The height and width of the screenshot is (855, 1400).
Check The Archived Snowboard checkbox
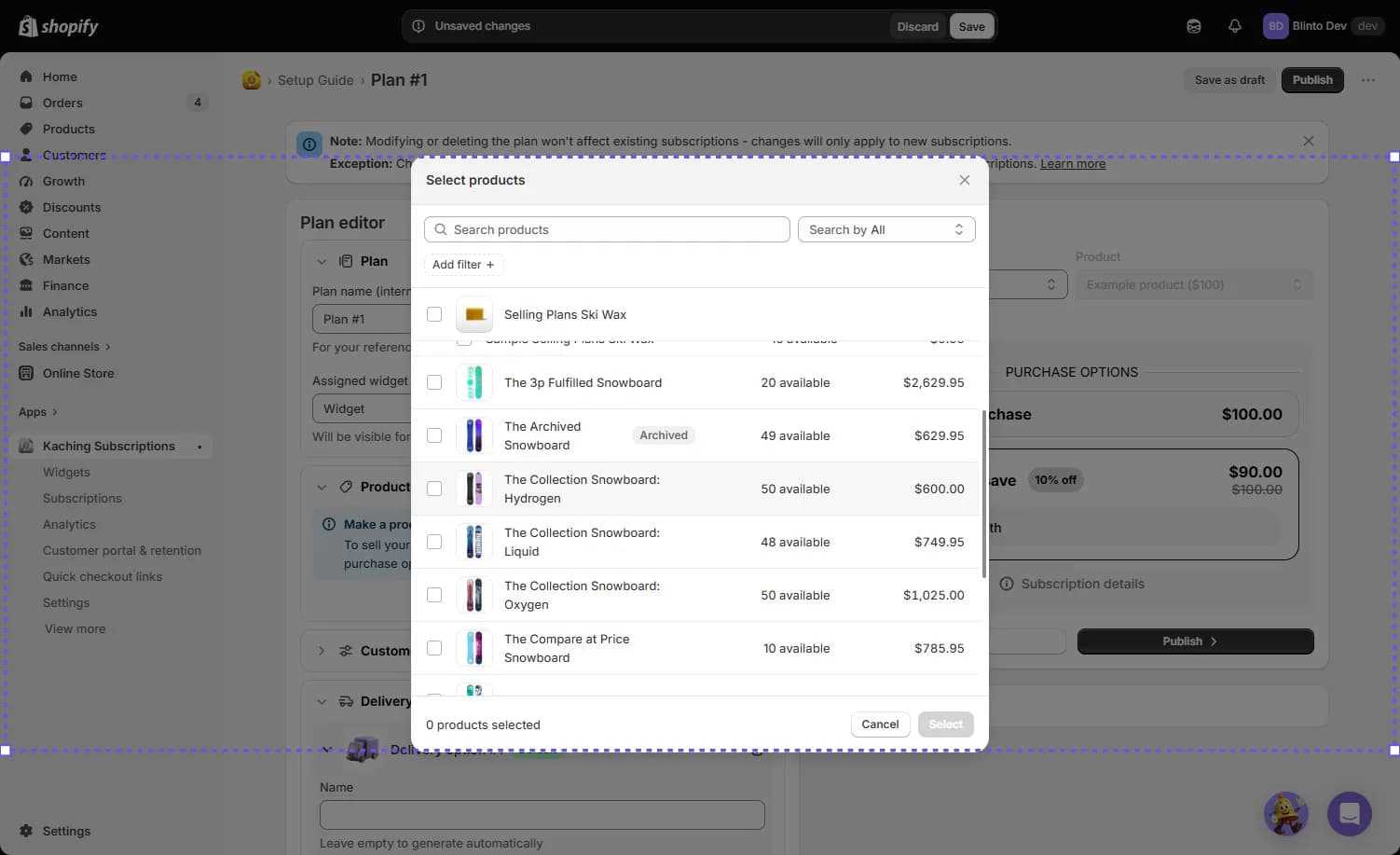[434, 435]
